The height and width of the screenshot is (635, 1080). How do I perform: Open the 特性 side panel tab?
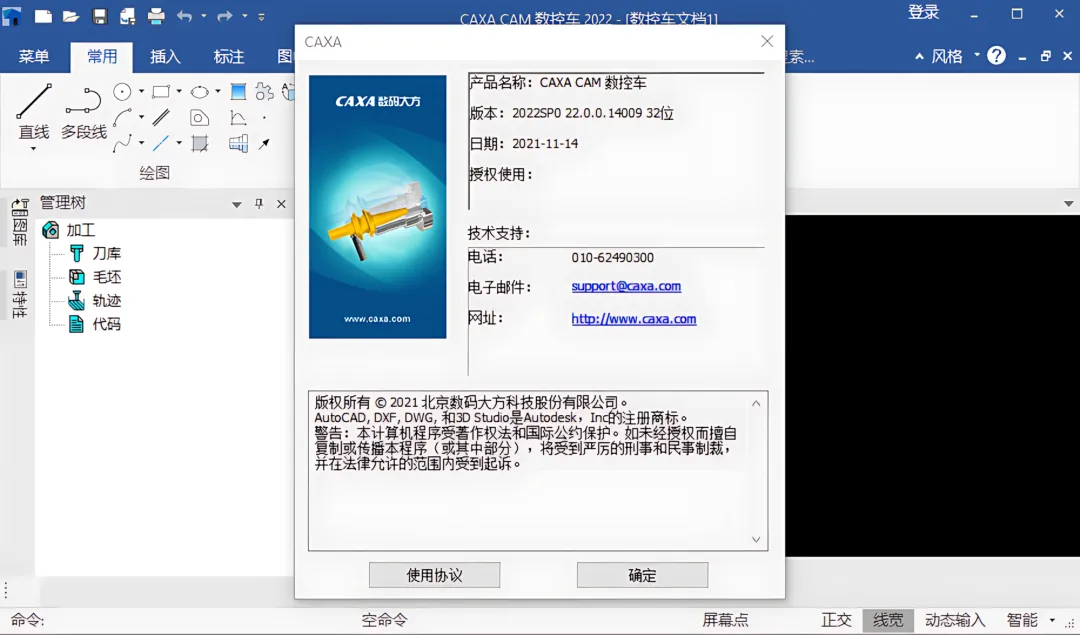[20, 294]
